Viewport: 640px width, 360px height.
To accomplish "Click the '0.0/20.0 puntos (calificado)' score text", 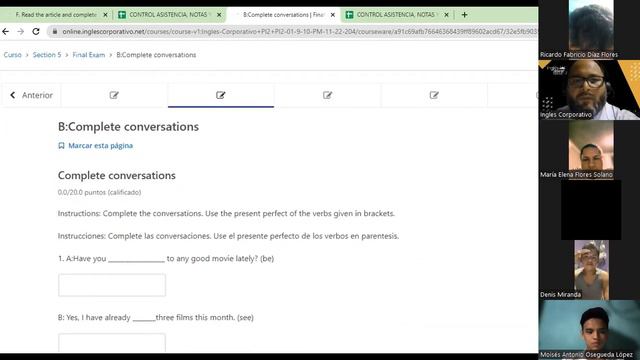I will pyautogui.click(x=99, y=192).
